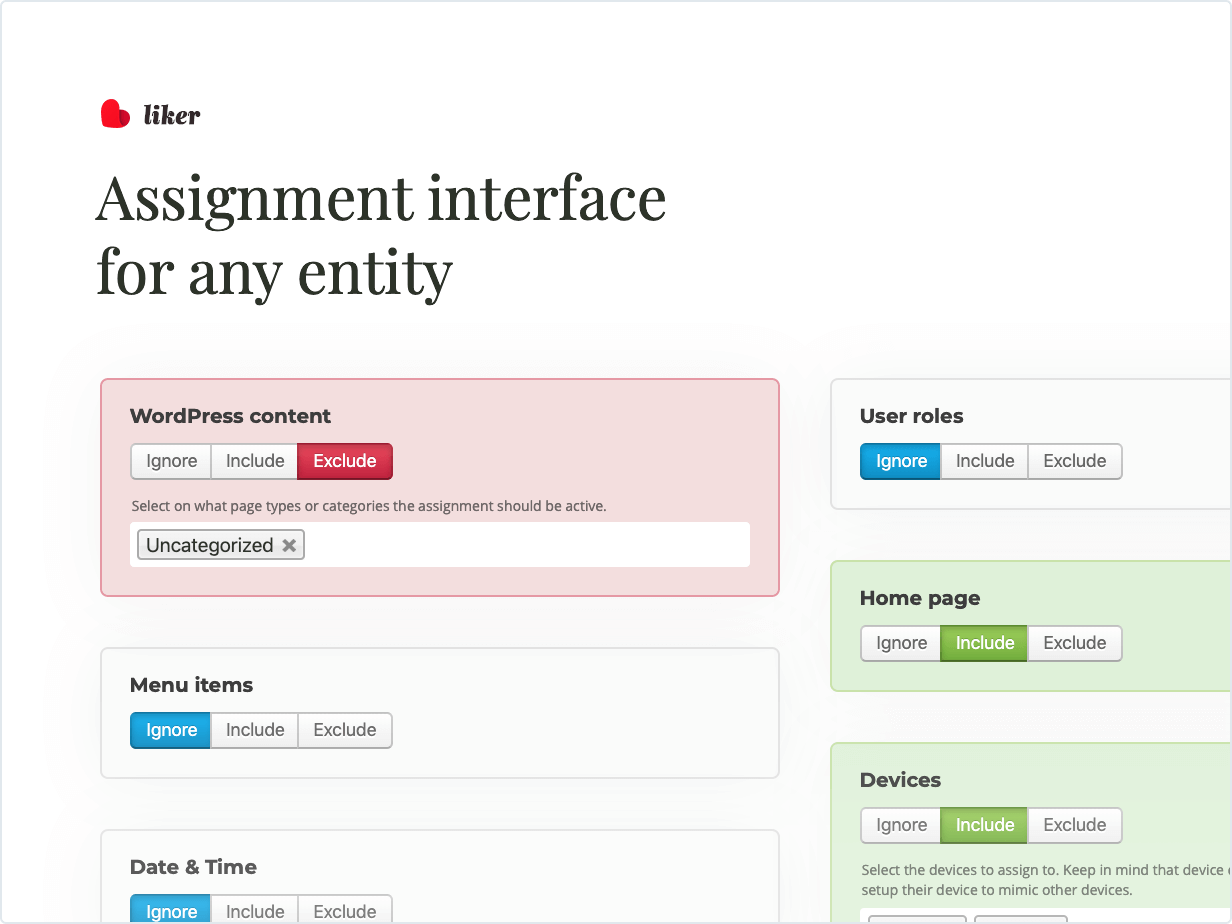Click the liker heart logo
Image resolution: width=1232 pixels, height=924 pixels.
[x=113, y=113]
